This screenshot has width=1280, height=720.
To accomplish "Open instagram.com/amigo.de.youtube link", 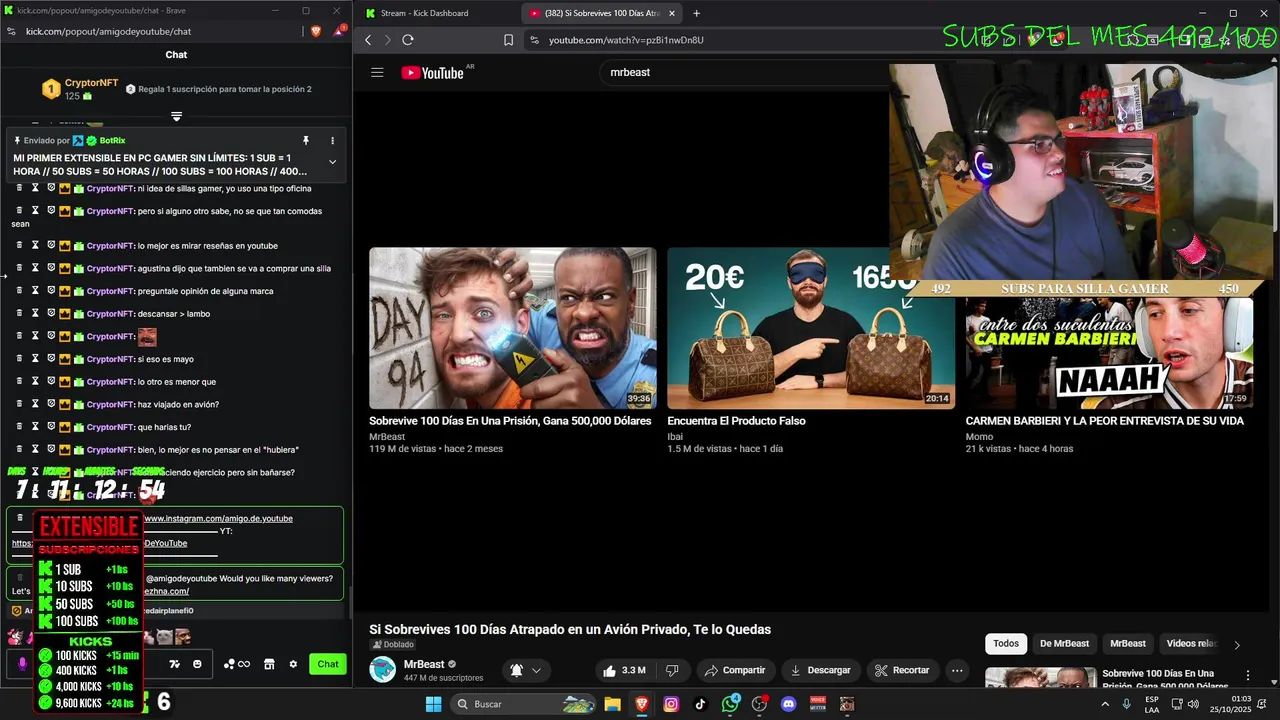I will point(218,519).
